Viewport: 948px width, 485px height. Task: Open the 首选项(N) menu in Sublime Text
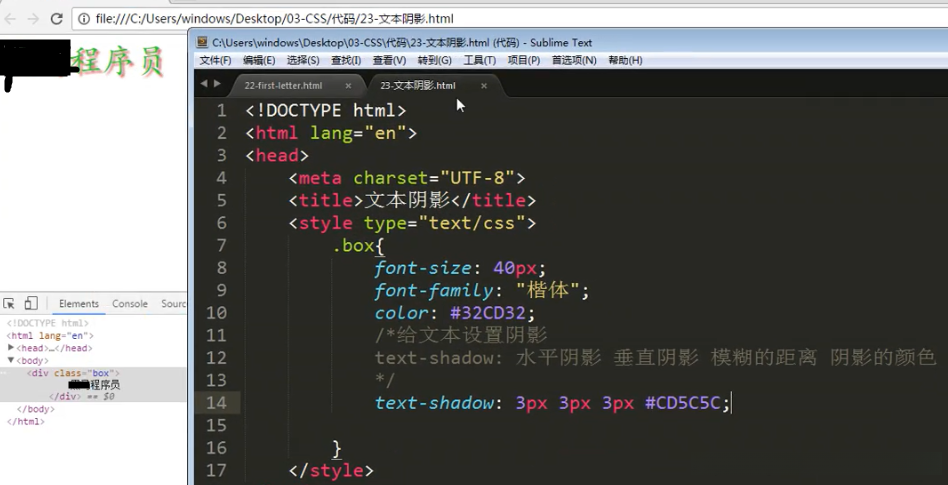click(x=574, y=60)
